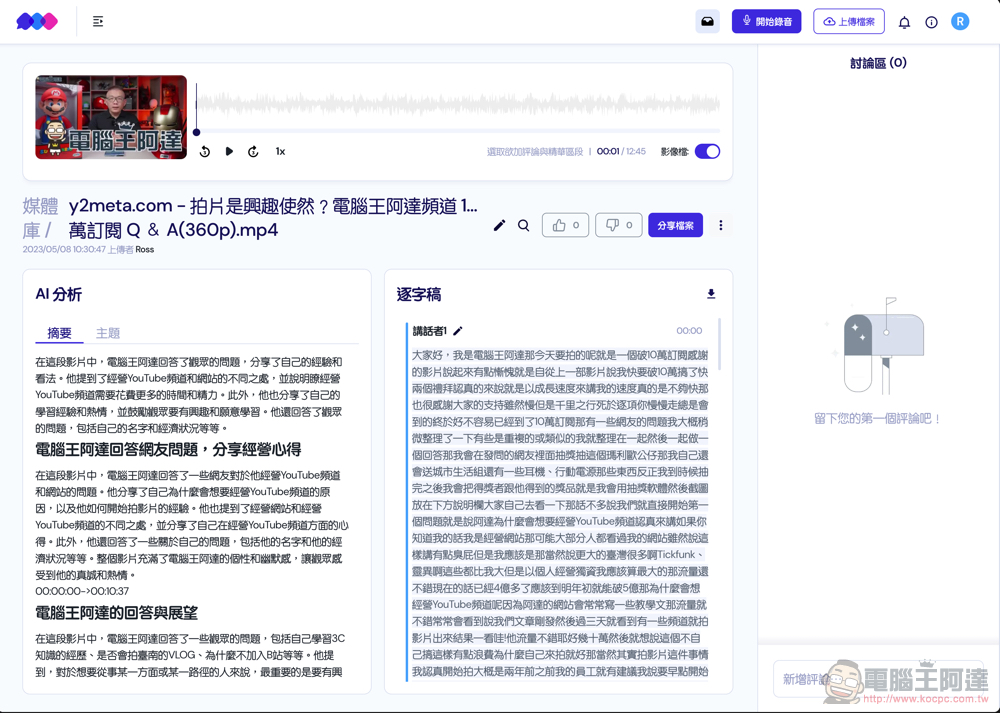Viewport: 1000px width, 713px height.
Task: Open the three-dot more options menu
Action: click(x=720, y=226)
